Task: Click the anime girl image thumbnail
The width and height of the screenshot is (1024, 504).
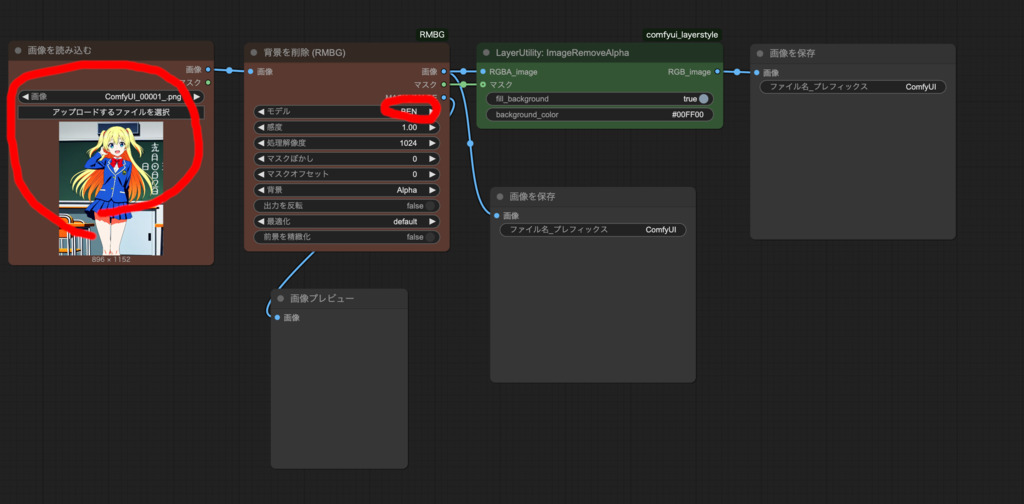Action: [x=111, y=188]
